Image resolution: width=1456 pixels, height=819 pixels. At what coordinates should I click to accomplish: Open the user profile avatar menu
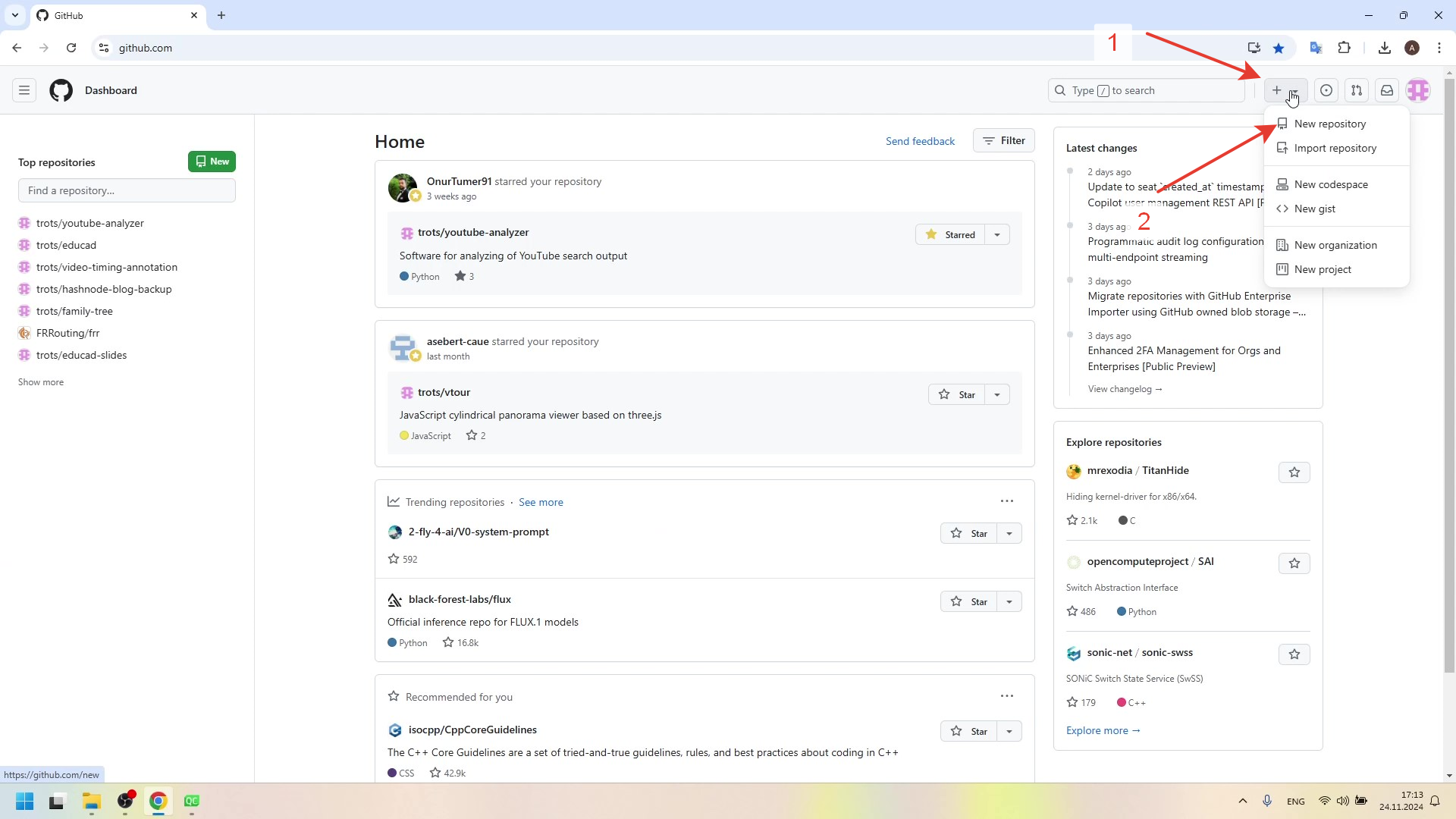(1418, 90)
